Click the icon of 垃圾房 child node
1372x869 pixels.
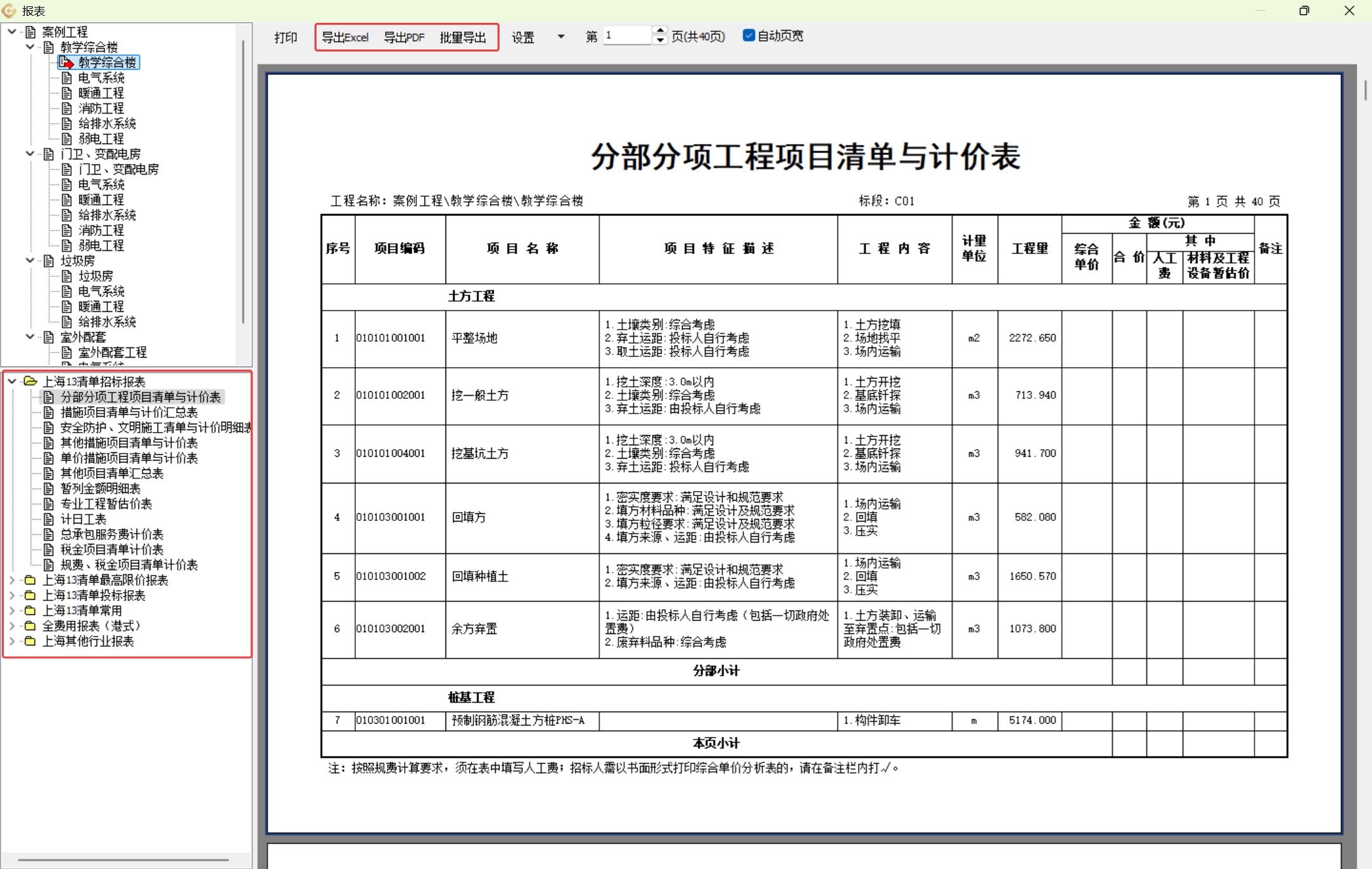coord(67,276)
